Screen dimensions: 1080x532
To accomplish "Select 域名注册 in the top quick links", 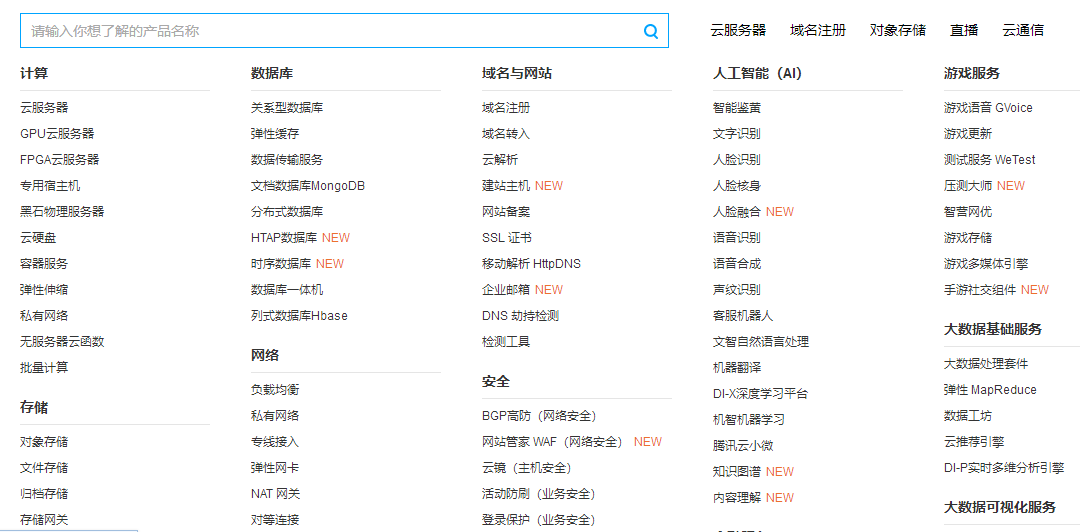I will point(817,30).
